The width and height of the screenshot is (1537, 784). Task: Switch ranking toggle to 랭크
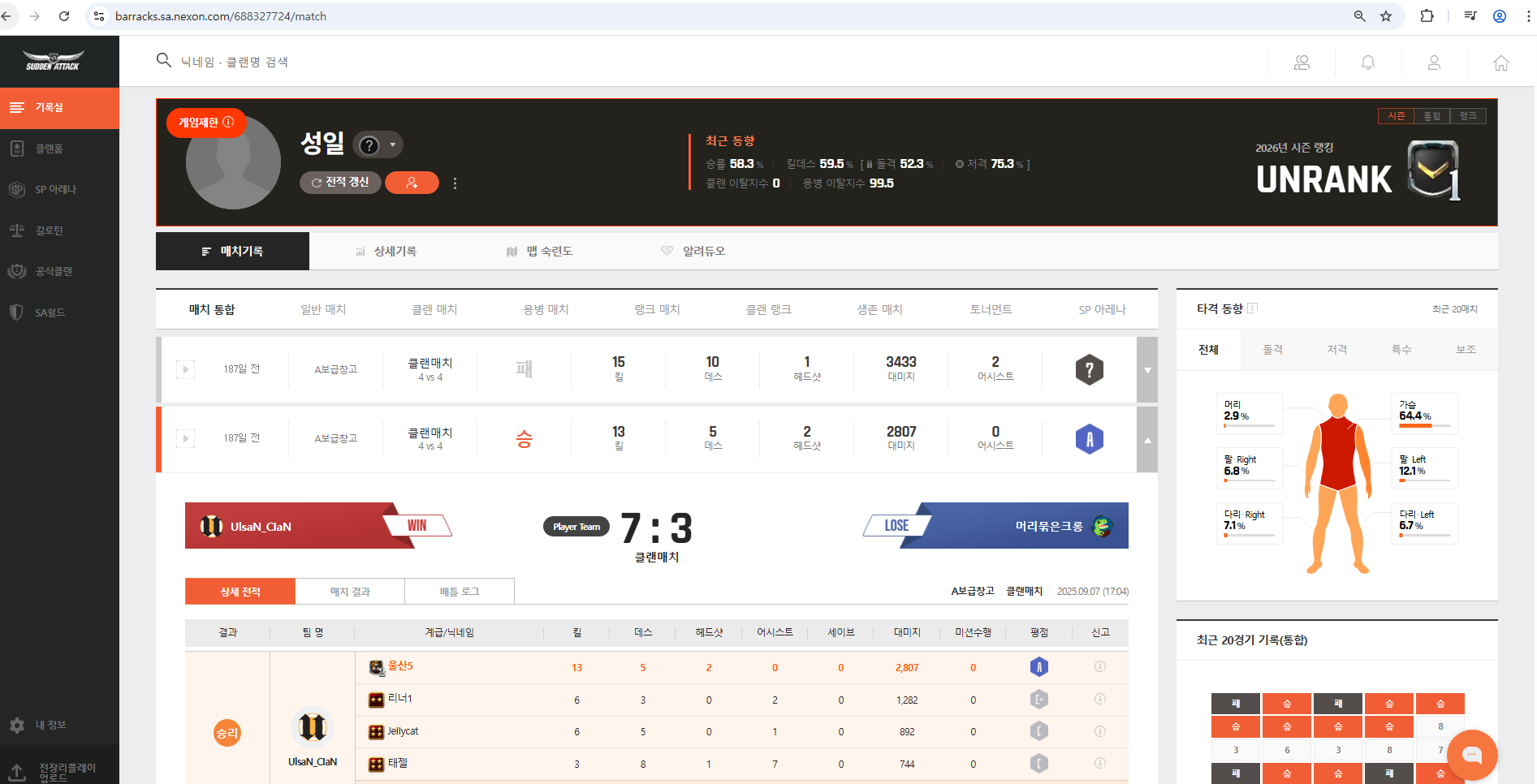click(1468, 116)
